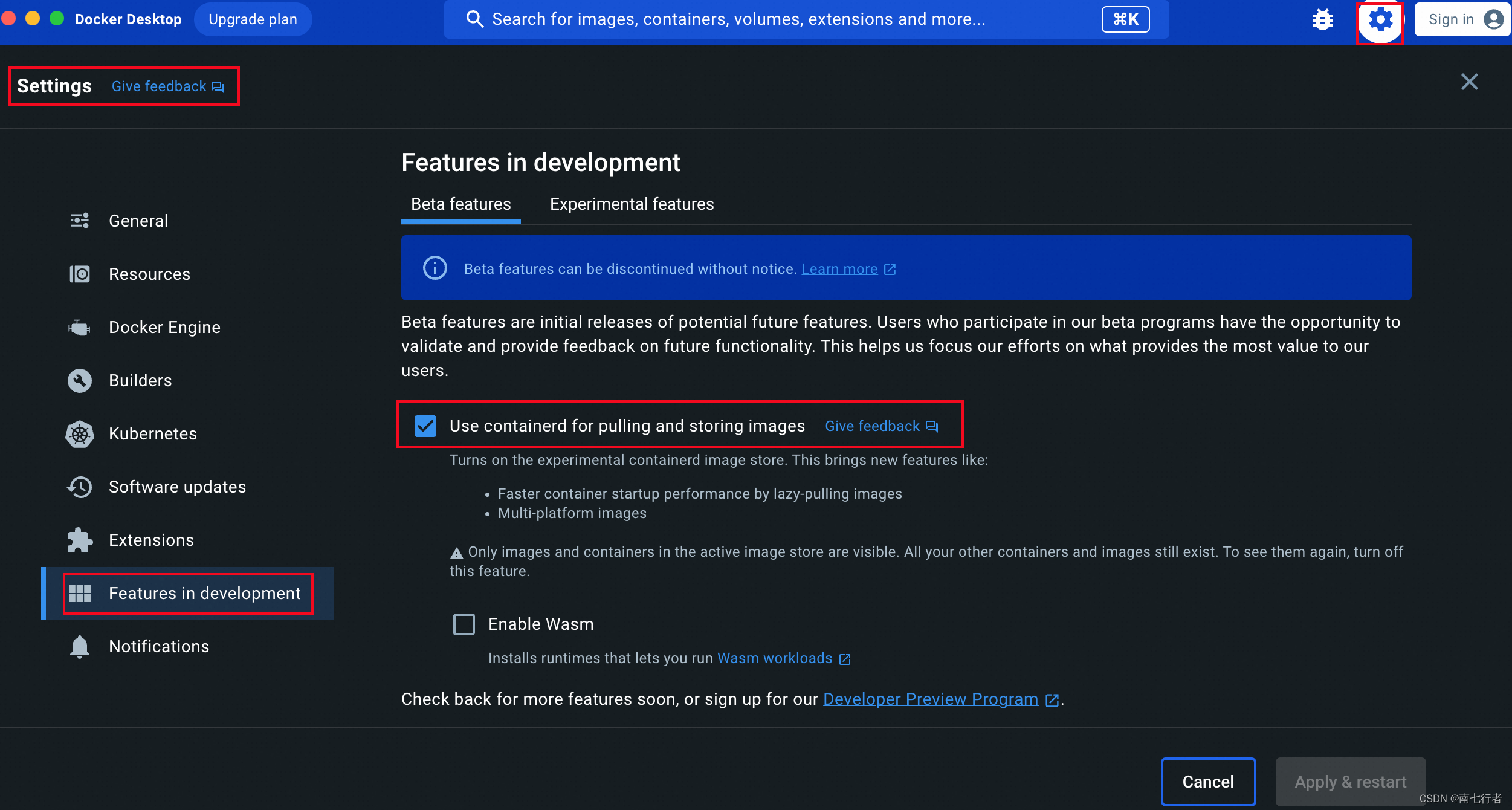1512x810 pixels.
Task: Click the Builders settings icon
Action: point(80,380)
